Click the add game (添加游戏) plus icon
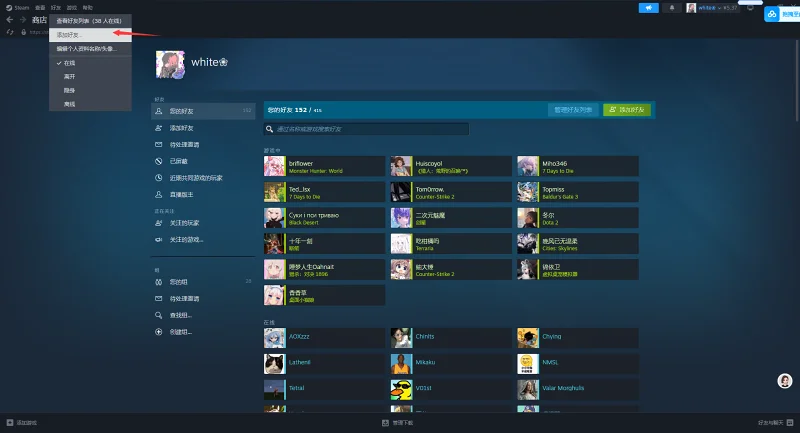The width and height of the screenshot is (800, 433). tap(10, 423)
